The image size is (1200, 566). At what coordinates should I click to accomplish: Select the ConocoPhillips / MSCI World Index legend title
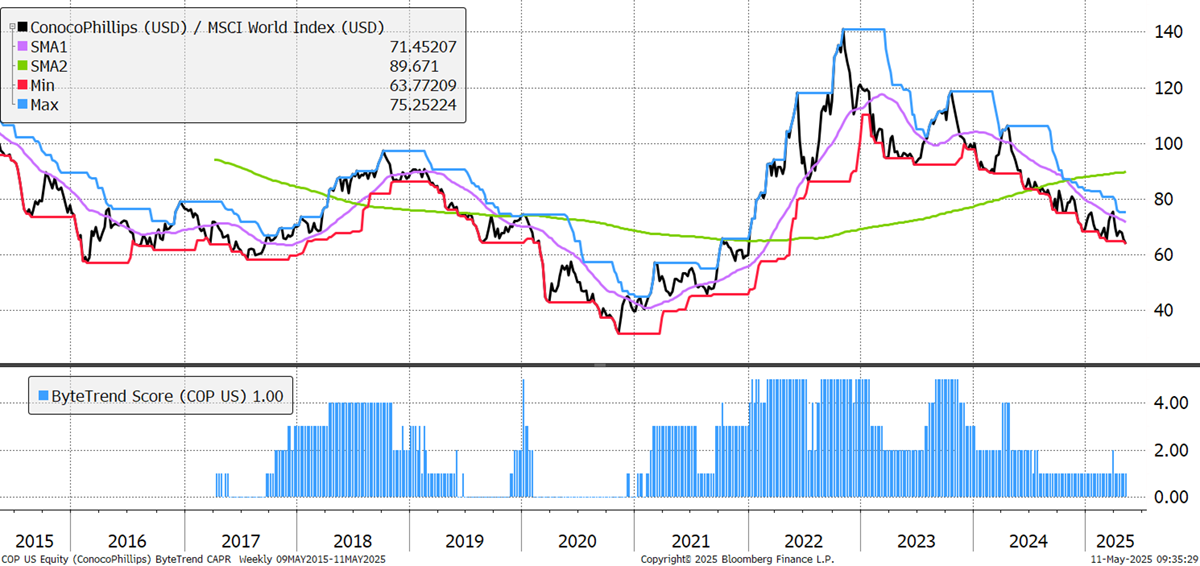pos(208,26)
